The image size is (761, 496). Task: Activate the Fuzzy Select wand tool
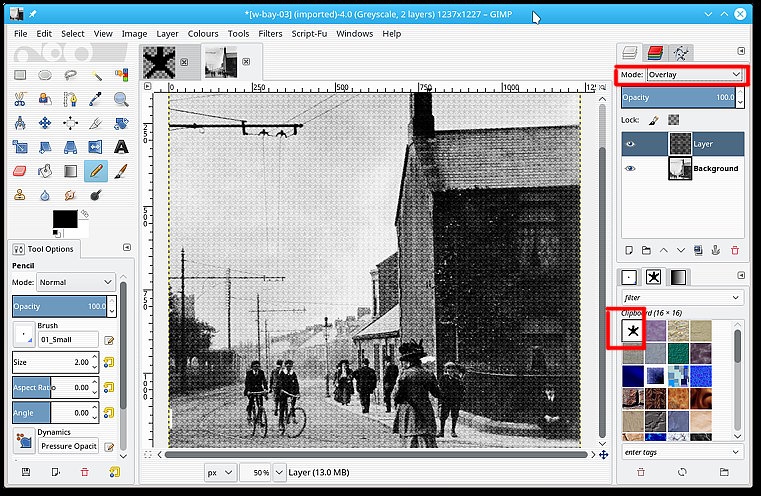point(96,74)
